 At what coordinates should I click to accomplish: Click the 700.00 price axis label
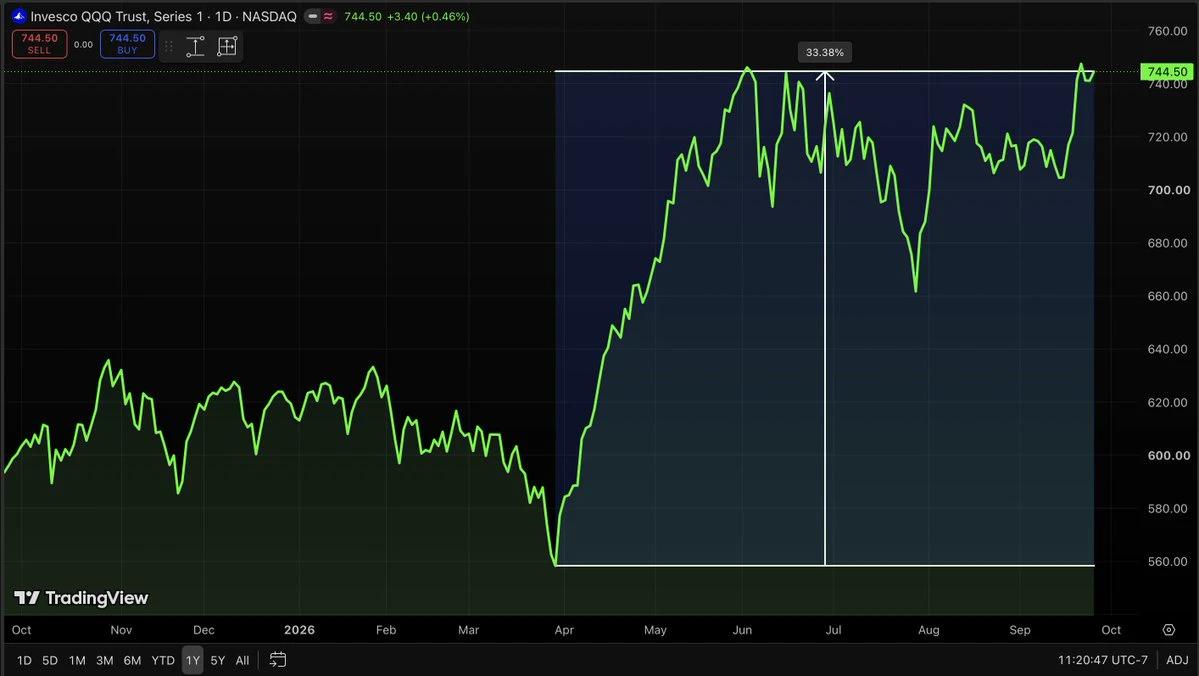(x=1168, y=190)
